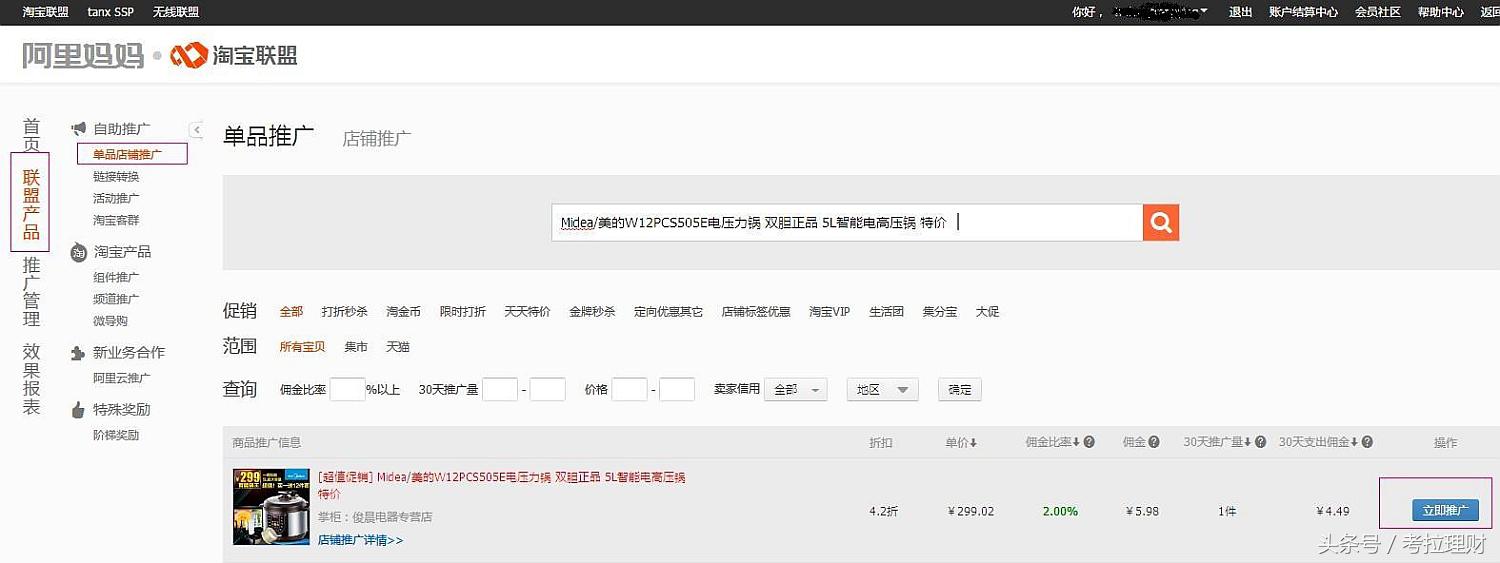1500x563 pixels.
Task: Sort by 单价 using its arrow
Action: coord(974,442)
